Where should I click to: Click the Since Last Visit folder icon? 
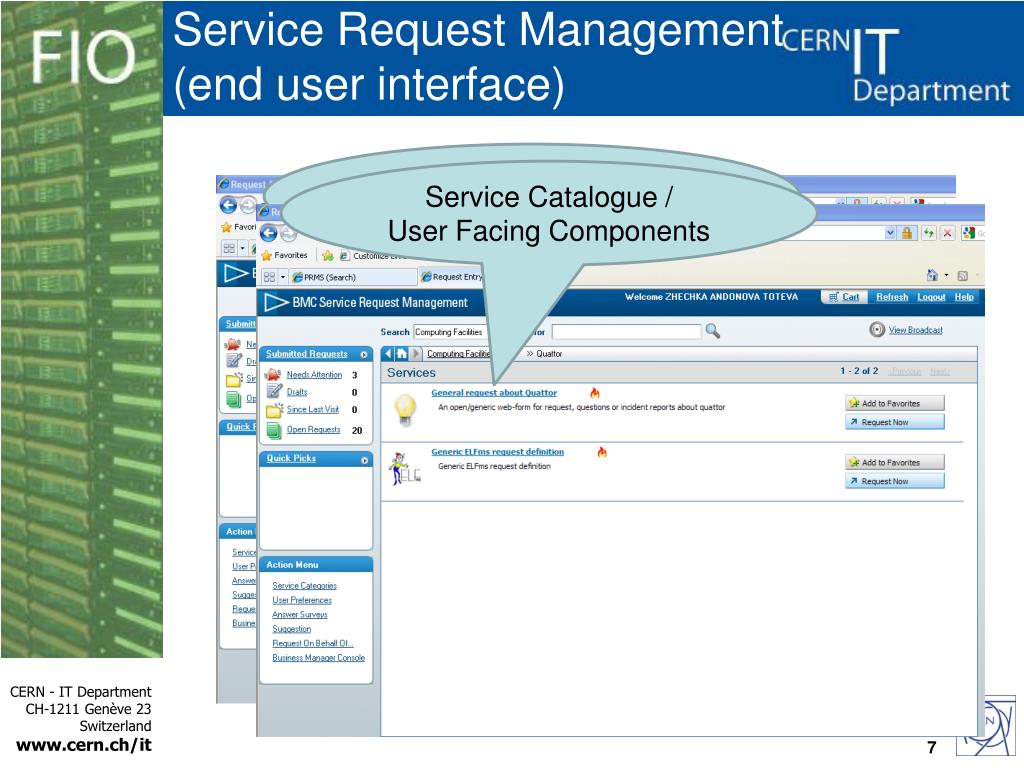[x=274, y=410]
